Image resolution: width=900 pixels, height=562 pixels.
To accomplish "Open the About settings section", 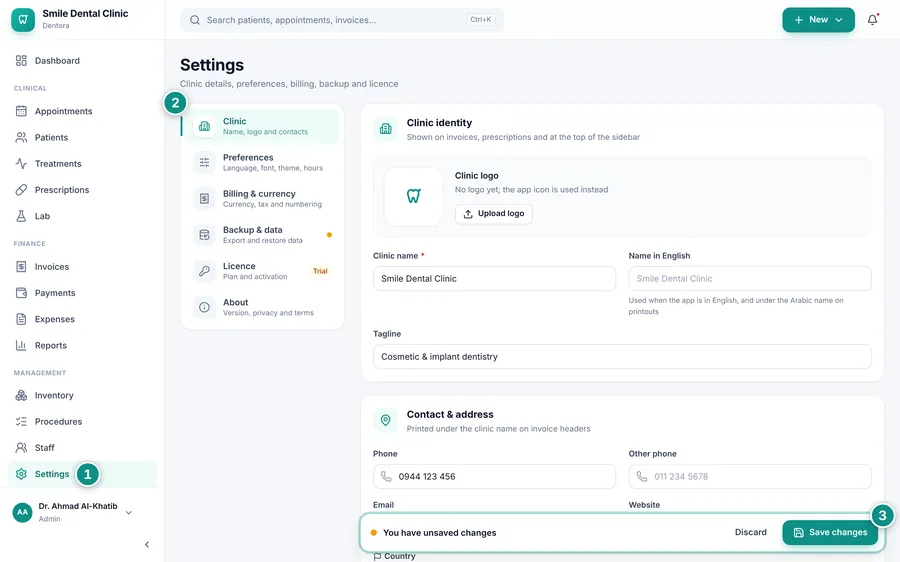I will coord(262,307).
